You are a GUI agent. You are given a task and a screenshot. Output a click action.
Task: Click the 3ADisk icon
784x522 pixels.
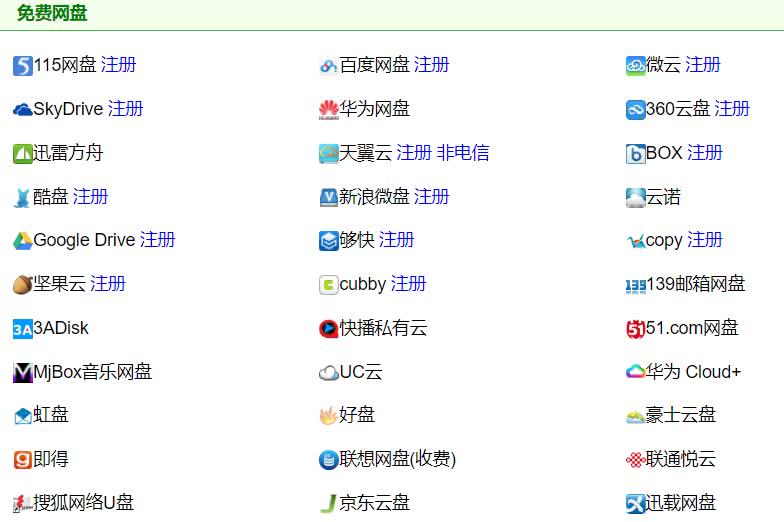pos(22,329)
